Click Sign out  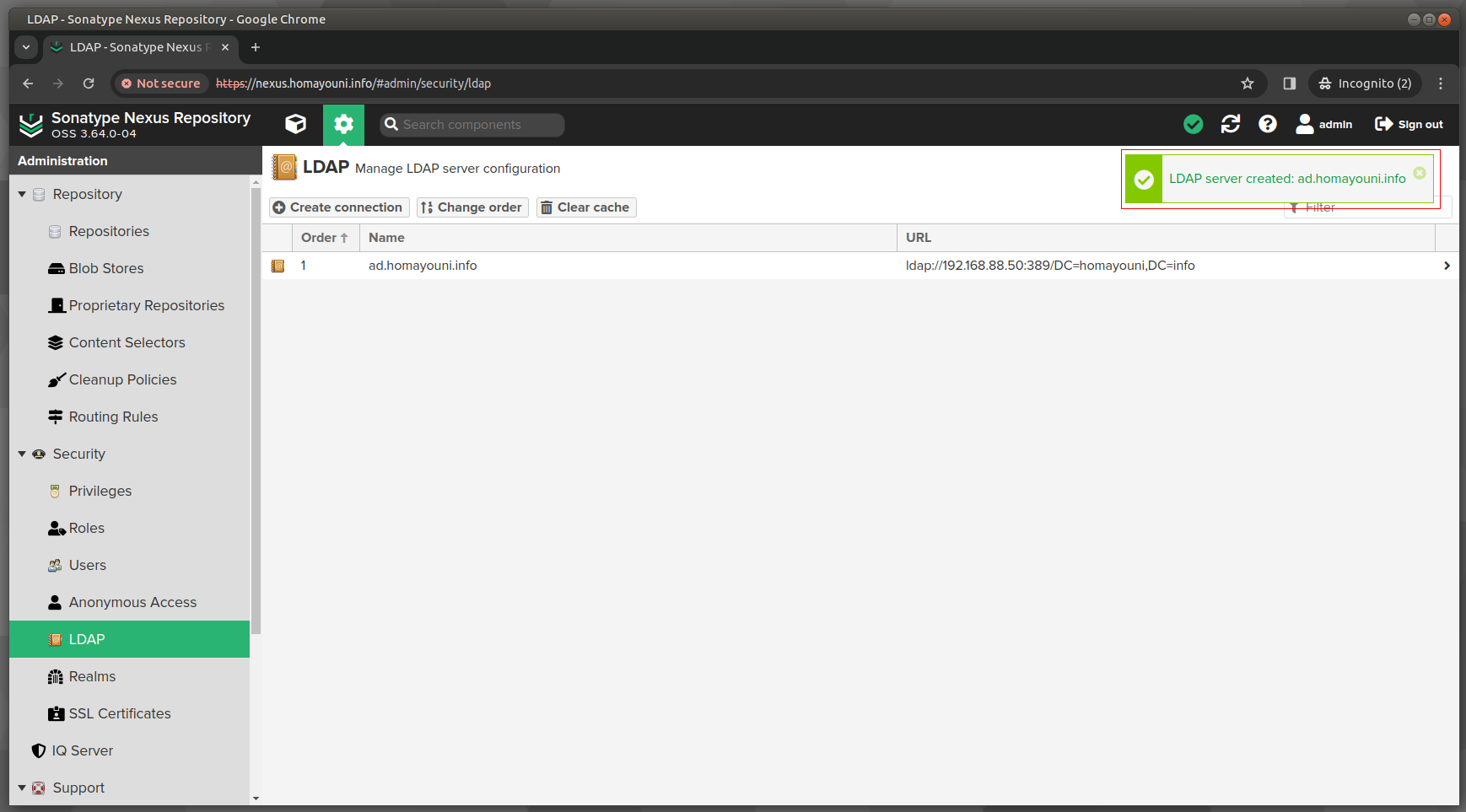pyautogui.click(x=1409, y=125)
